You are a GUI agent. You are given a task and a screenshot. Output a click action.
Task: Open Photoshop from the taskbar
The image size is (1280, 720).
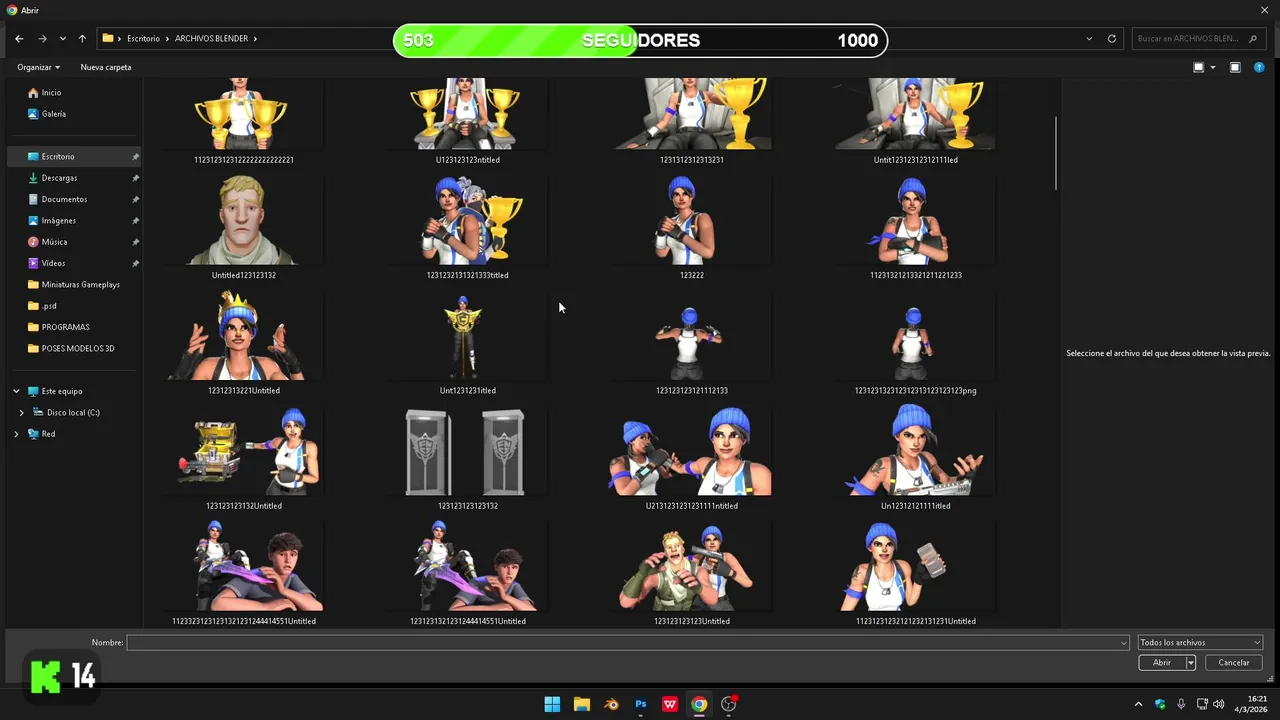click(x=640, y=704)
